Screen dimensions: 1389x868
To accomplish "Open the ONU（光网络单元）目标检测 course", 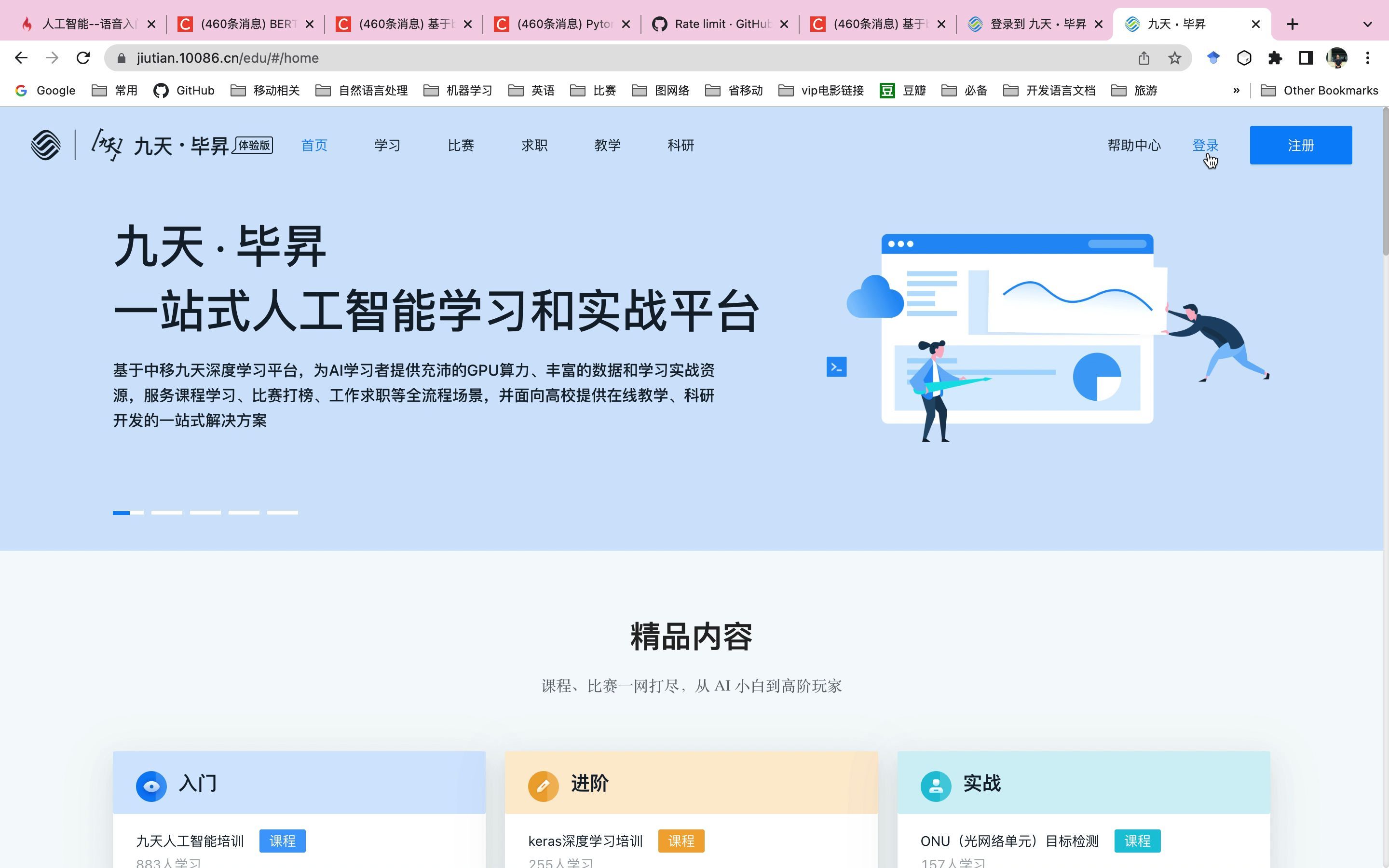I will [x=1009, y=841].
